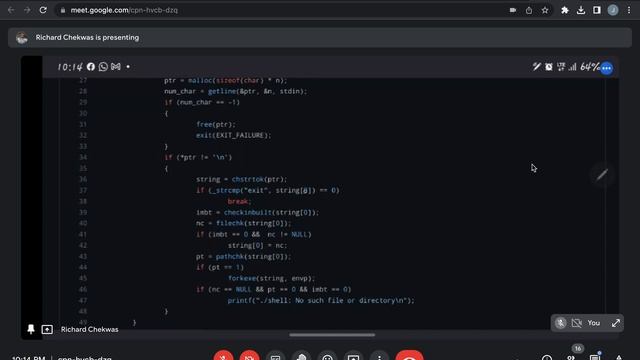Open the Chrome profile avatar
This screenshot has height=360, width=640.
pos(613,11)
